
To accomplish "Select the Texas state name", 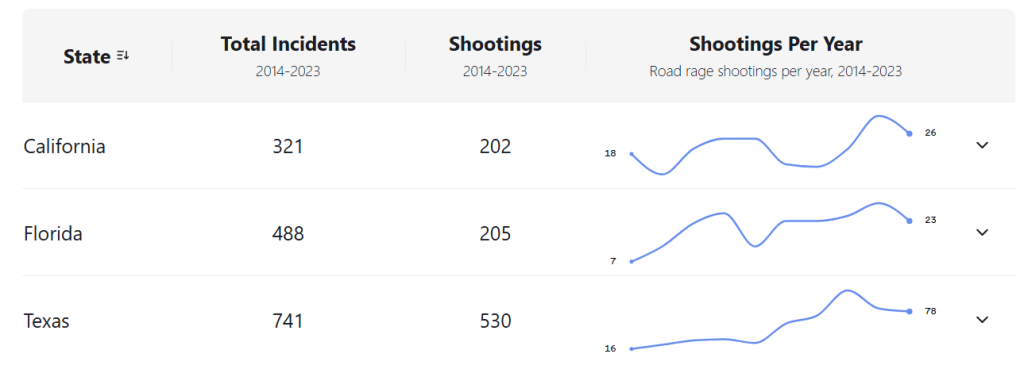I will click(46, 321).
